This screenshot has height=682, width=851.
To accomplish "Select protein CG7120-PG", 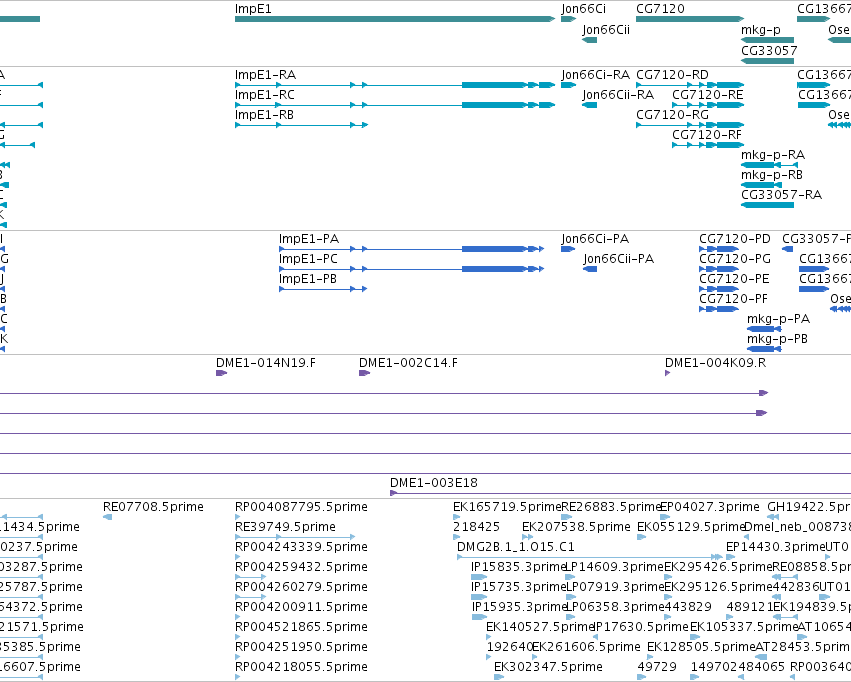I will pos(719,269).
